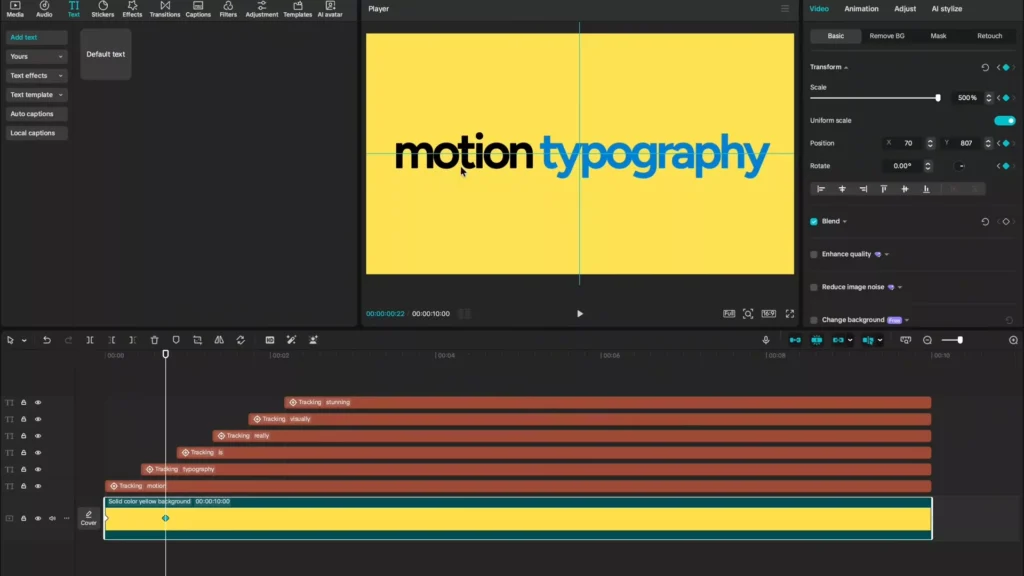Image resolution: width=1024 pixels, height=576 pixels.
Task: Click the delete (trash) icon in timeline toolbar
Action: [154, 340]
